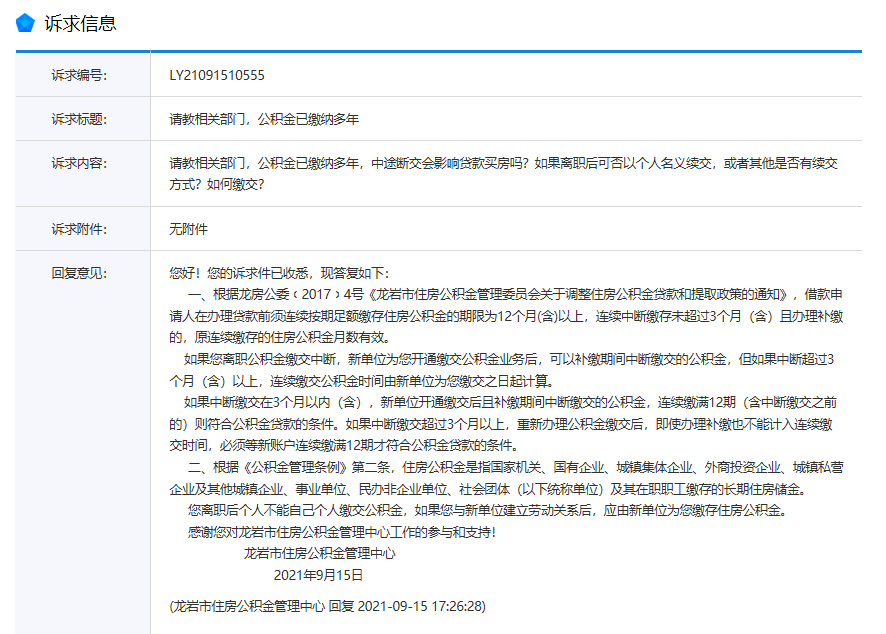This screenshot has width=886, height=634.
Task: Select the 诉求编号 row label
Action: click(x=79, y=75)
